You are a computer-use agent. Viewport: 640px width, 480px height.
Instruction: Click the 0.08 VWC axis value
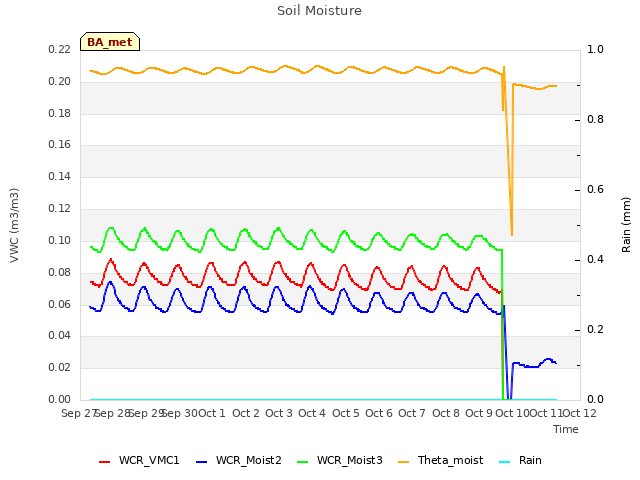pyautogui.click(x=60, y=272)
